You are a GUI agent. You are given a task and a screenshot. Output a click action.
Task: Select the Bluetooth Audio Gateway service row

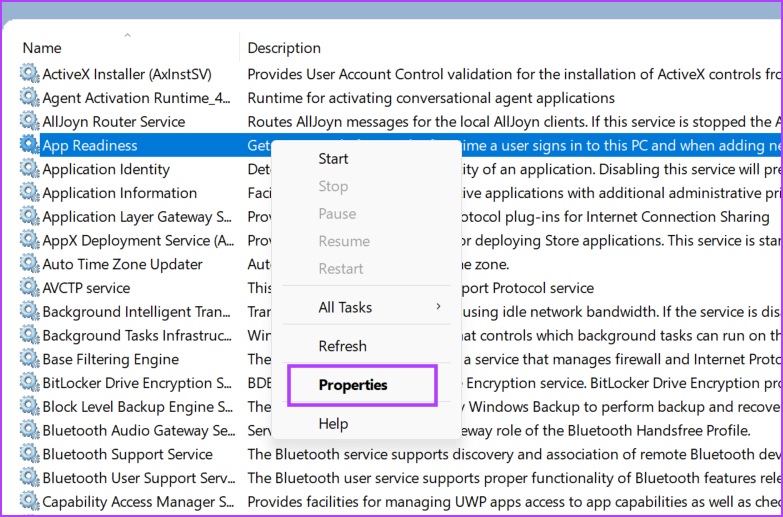tap(139, 431)
